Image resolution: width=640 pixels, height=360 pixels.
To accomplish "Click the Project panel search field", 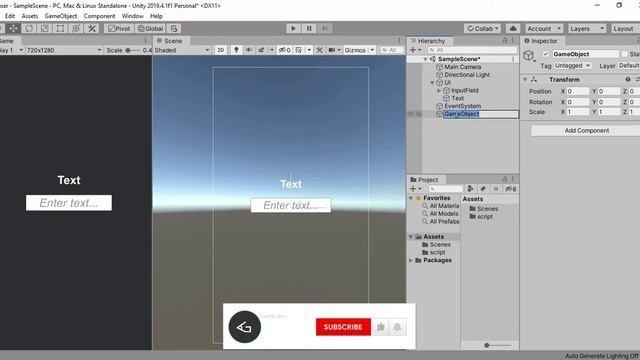I will (446, 189).
